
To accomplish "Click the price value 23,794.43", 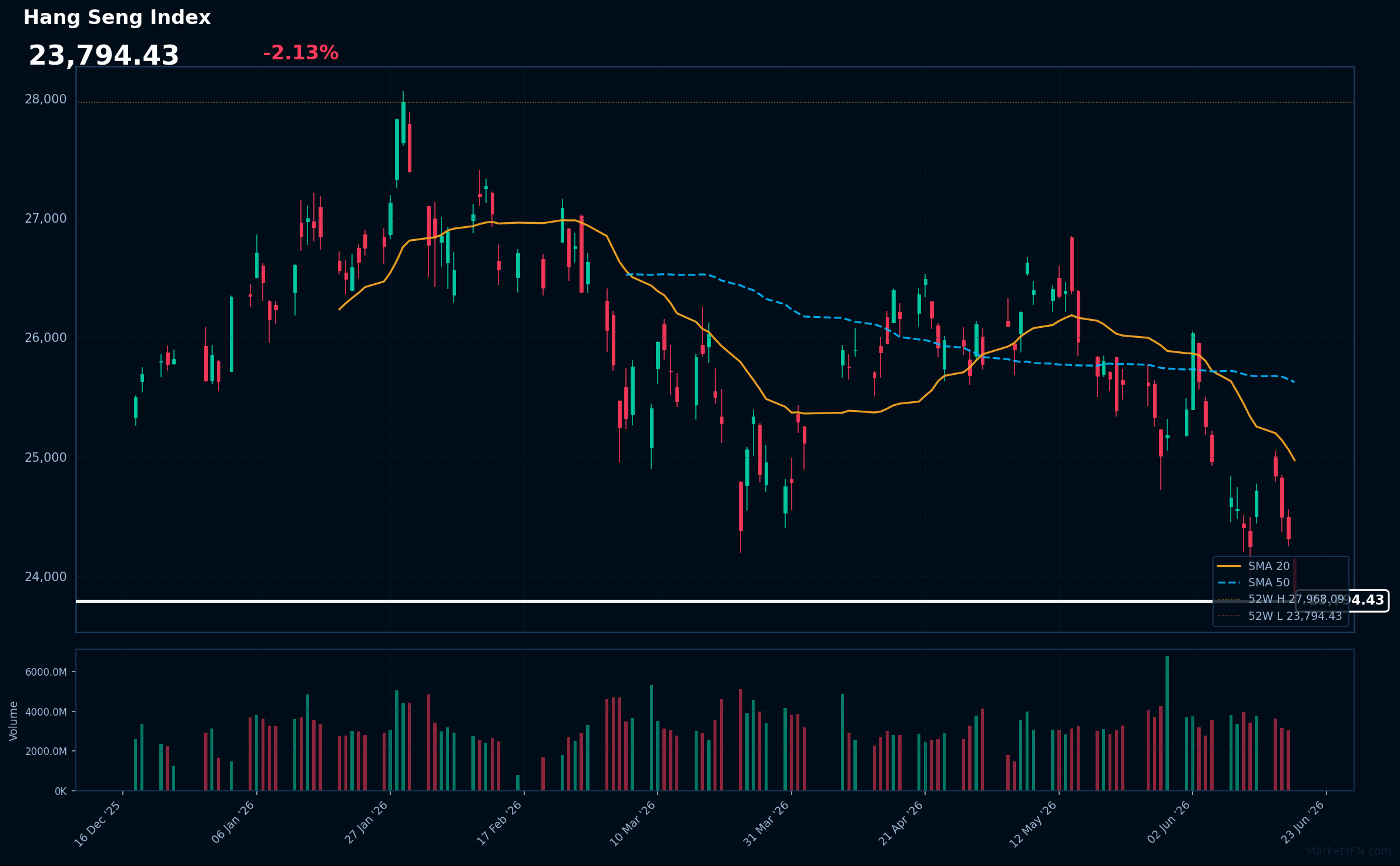I will (104, 56).
